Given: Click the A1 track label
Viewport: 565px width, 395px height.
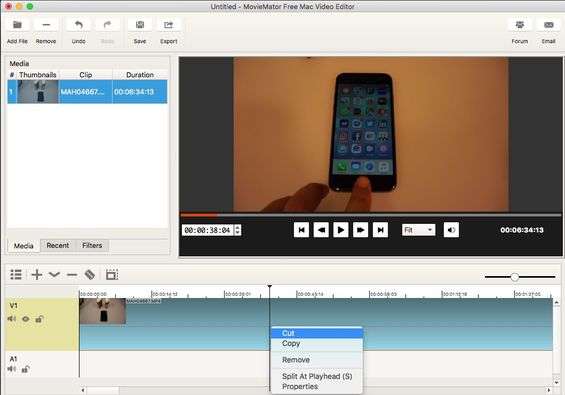Looking at the screenshot, I should (x=13, y=359).
